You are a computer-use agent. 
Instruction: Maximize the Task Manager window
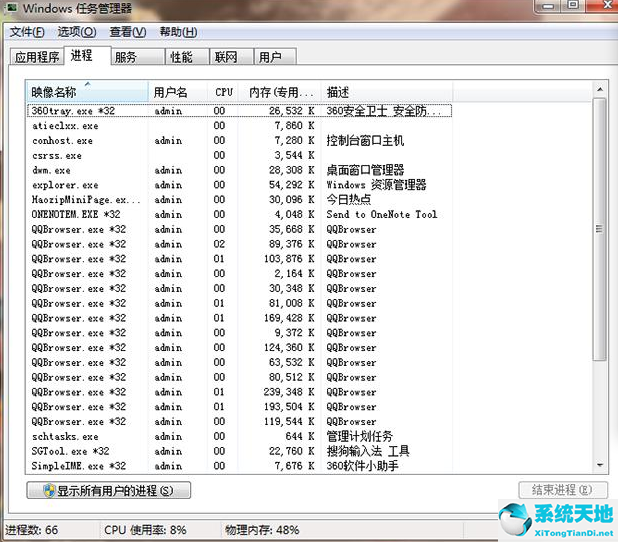coord(573,6)
